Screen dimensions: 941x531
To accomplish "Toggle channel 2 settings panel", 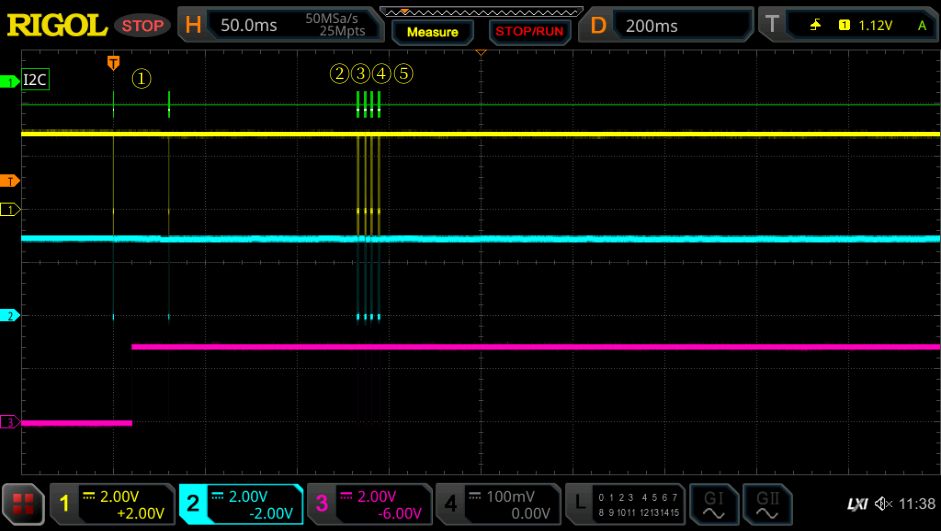I will (x=241, y=504).
